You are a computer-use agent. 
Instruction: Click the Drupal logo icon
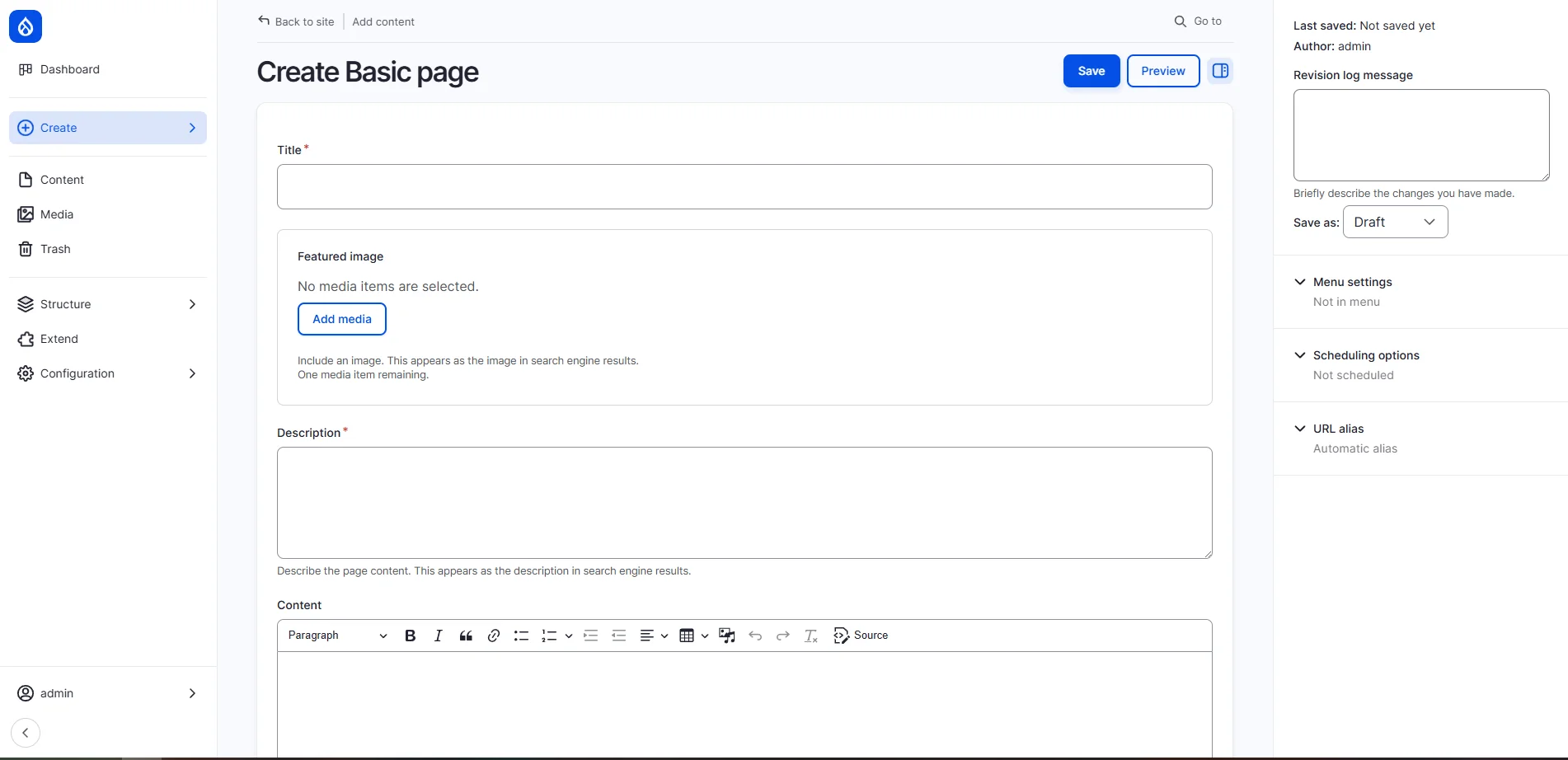(x=26, y=26)
